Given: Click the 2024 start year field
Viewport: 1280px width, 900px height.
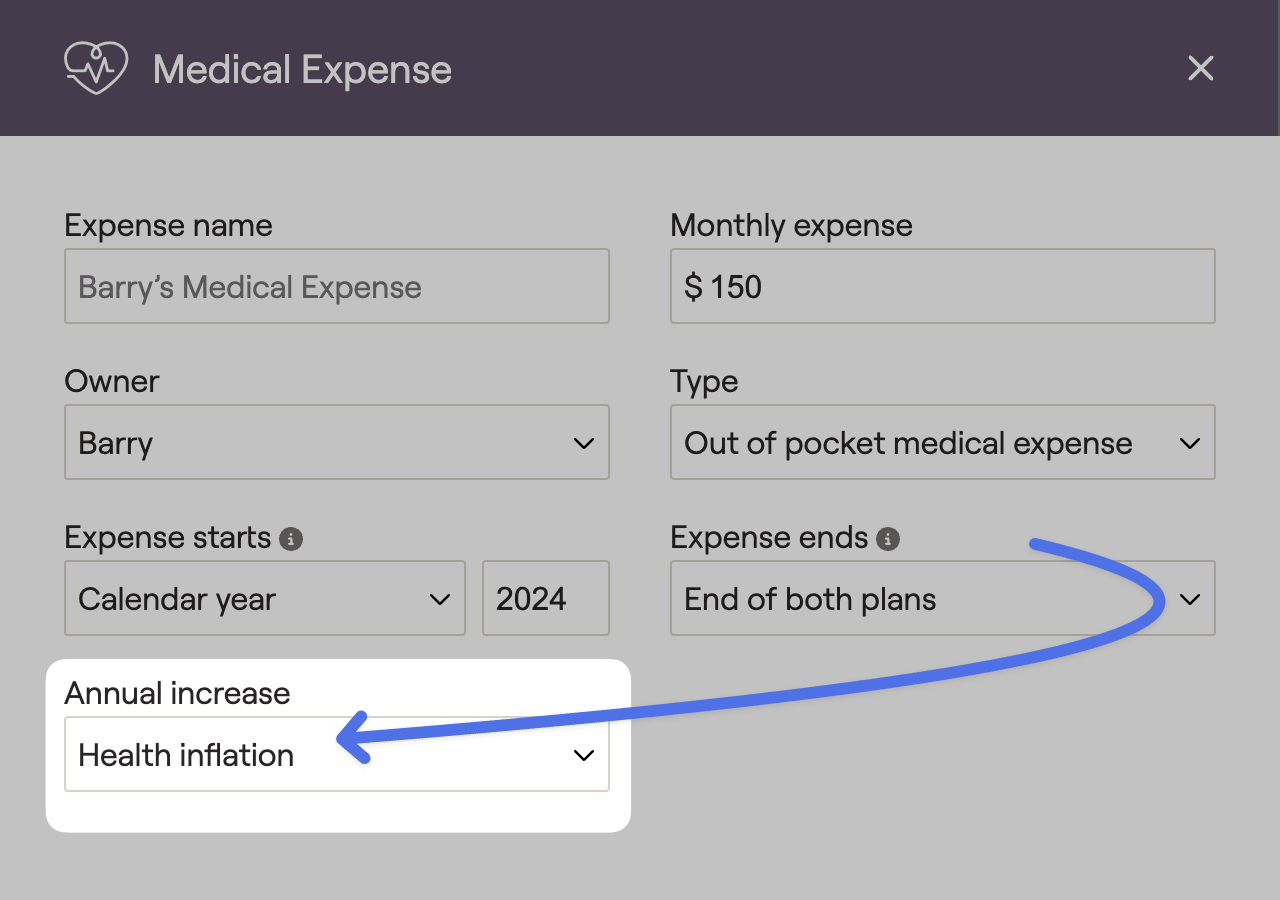Looking at the screenshot, I should [x=546, y=598].
